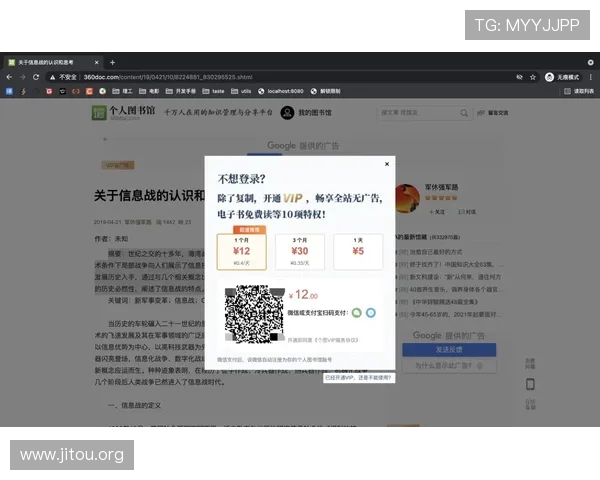Image resolution: width=600 pixels, height=480 pixels.
Task: Click the payment QR code
Action: click(x=255, y=314)
